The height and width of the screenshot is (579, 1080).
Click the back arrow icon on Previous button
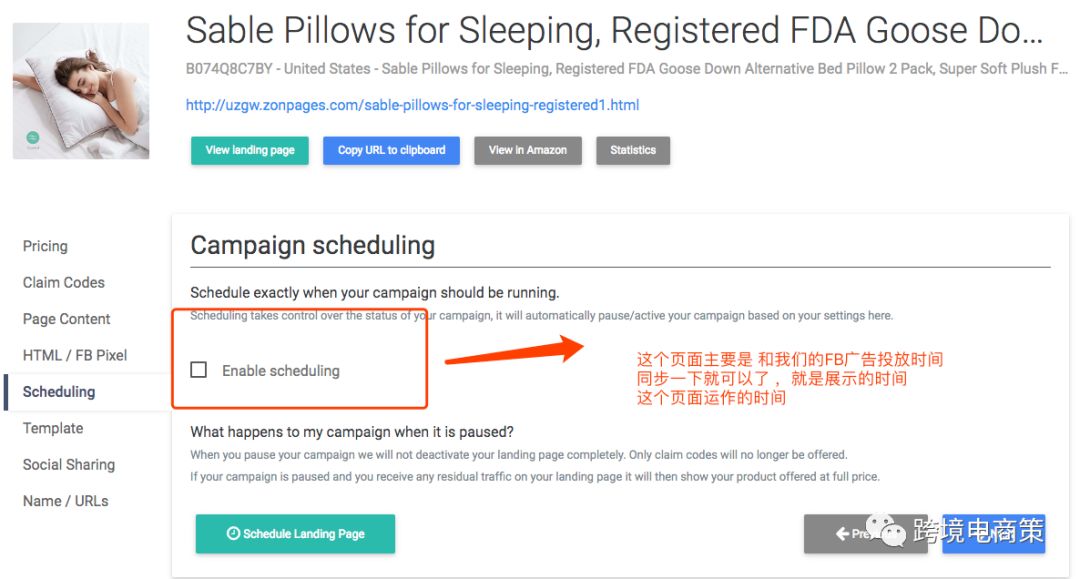pos(843,534)
